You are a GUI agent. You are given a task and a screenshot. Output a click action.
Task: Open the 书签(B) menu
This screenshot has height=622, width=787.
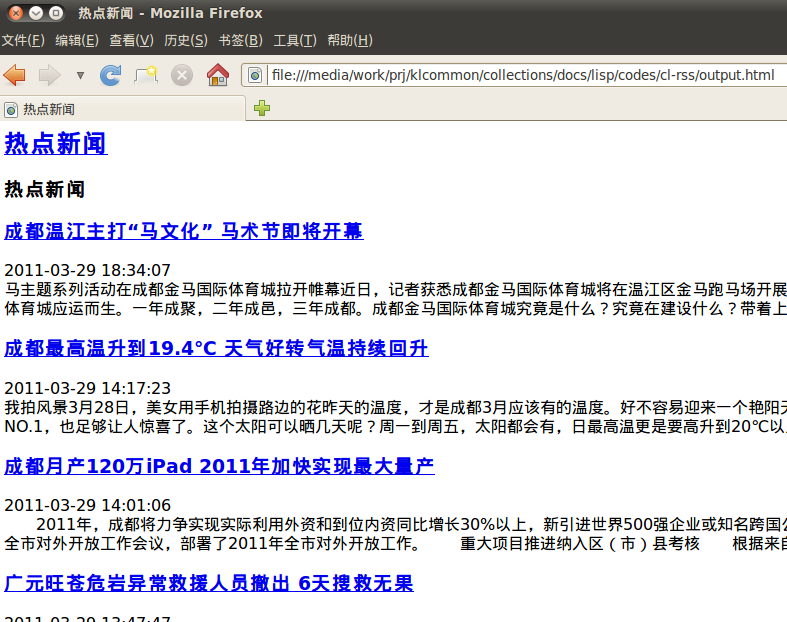(240, 40)
